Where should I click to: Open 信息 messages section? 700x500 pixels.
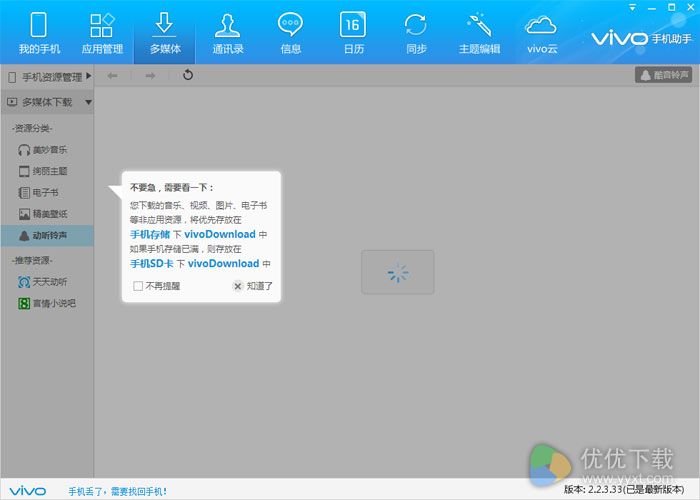(291, 34)
